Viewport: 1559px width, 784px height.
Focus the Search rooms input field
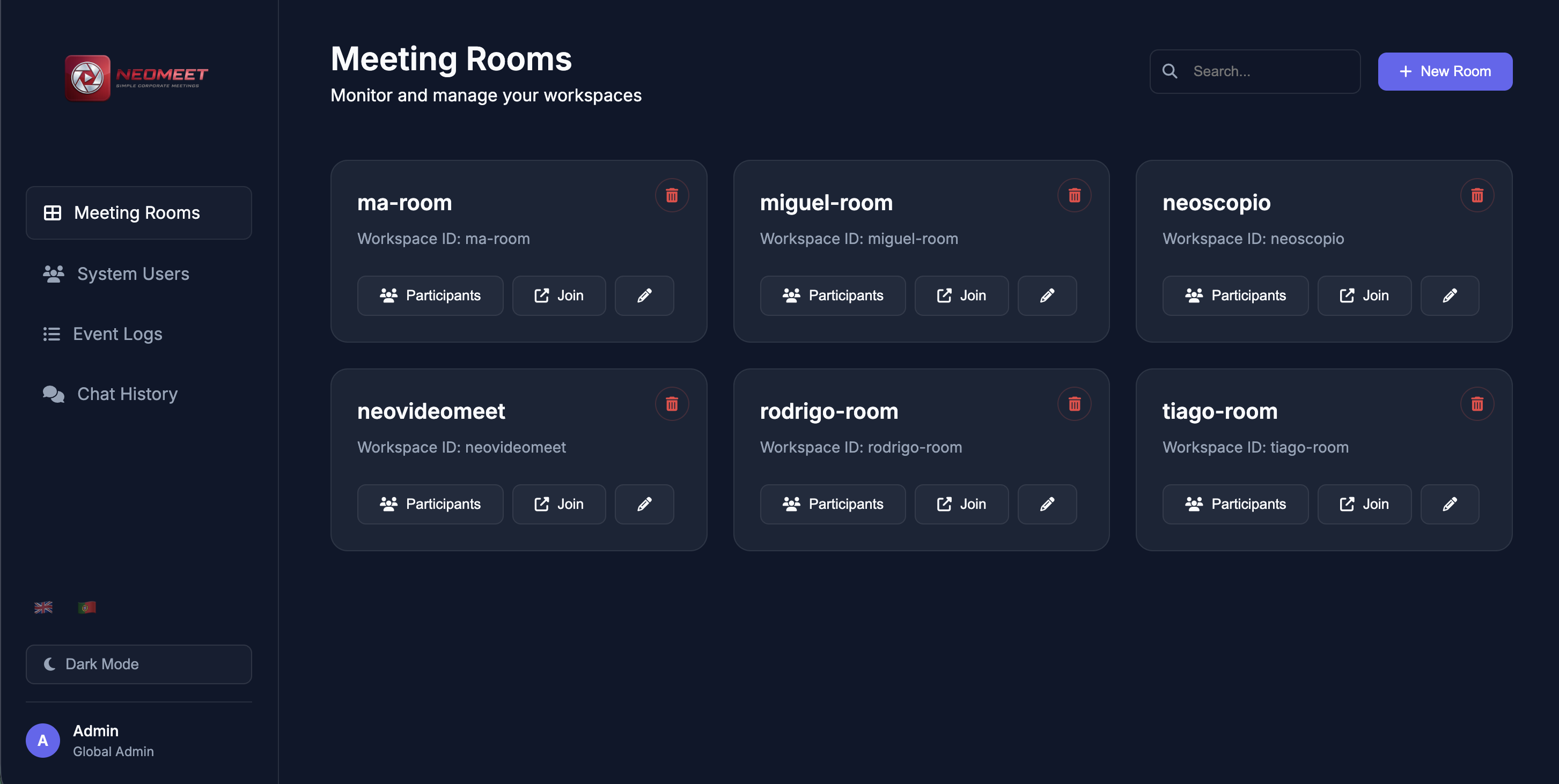pos(1255,71)
